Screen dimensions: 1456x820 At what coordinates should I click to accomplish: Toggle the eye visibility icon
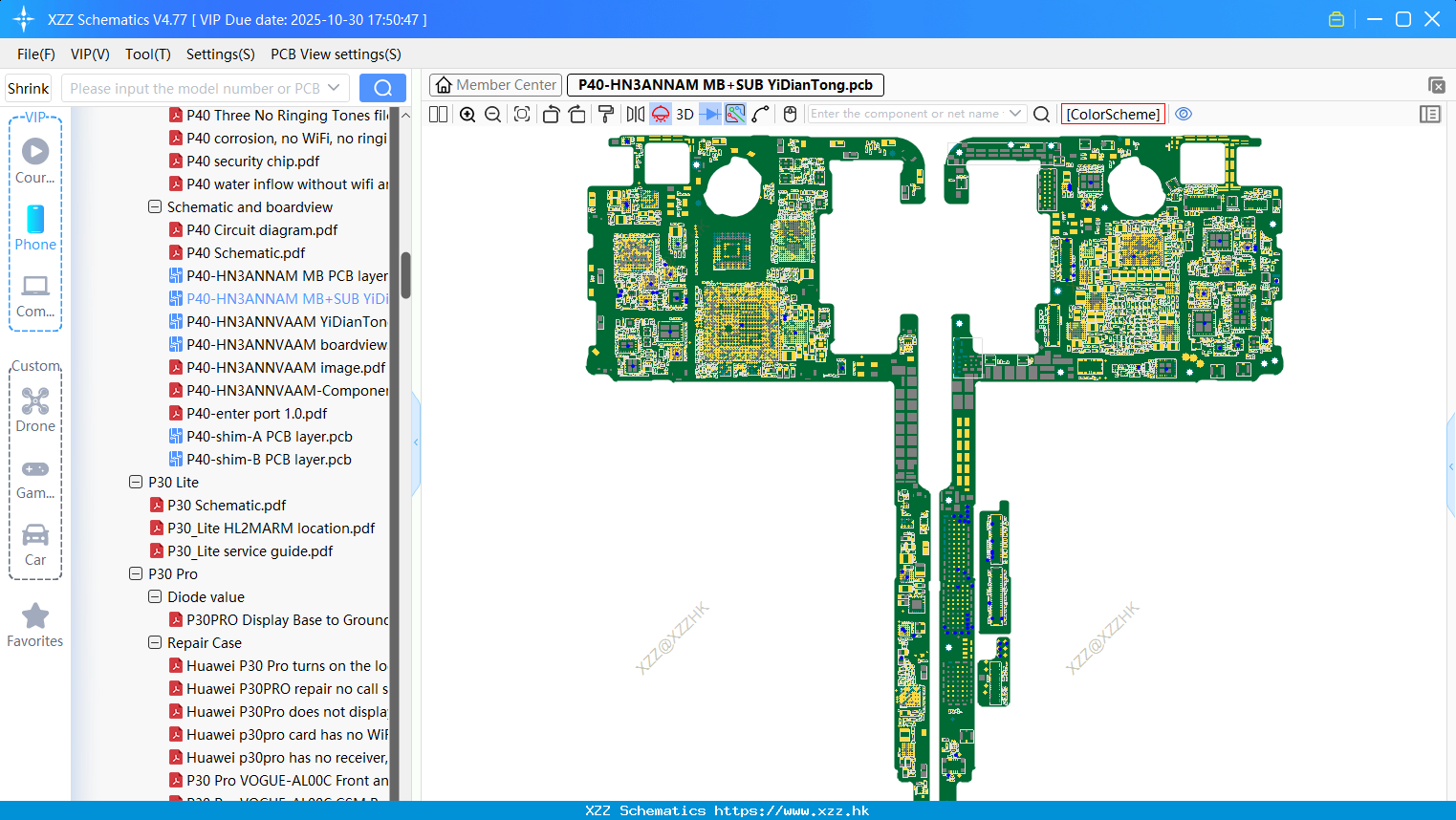pyautogui.click(x=1184, y=114)
